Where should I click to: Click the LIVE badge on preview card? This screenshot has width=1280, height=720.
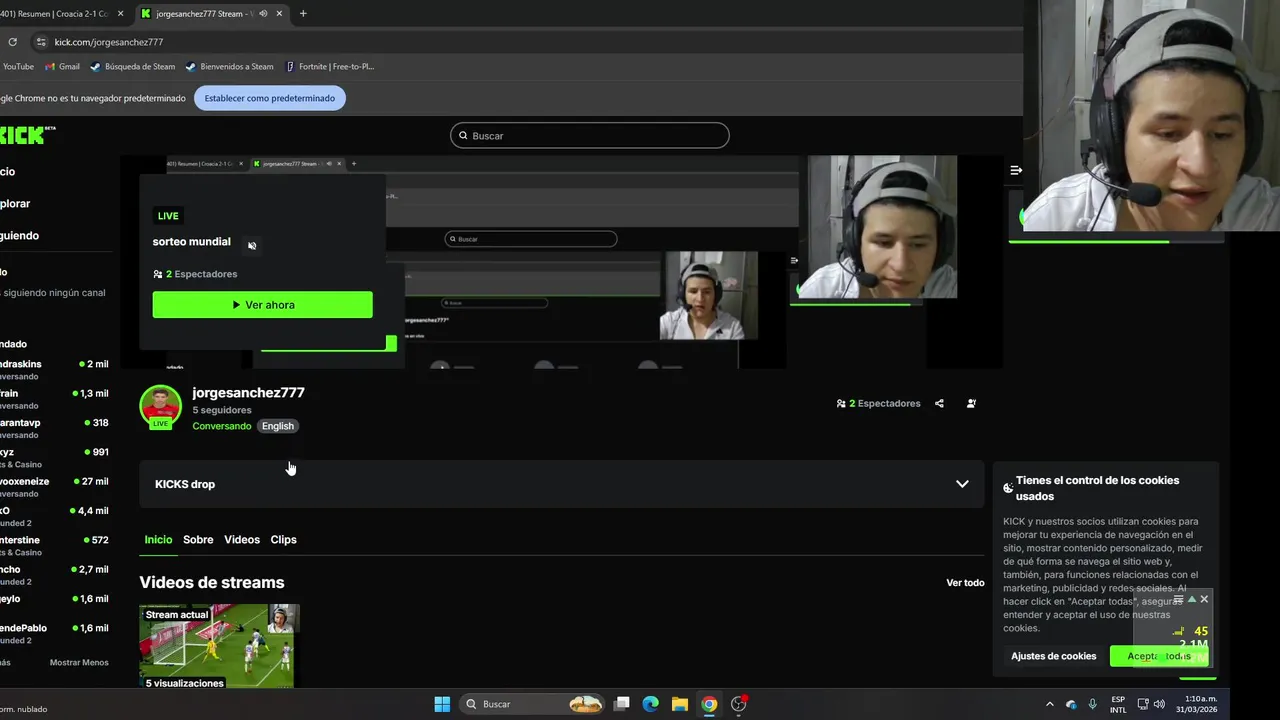click(x=168, y=216)
